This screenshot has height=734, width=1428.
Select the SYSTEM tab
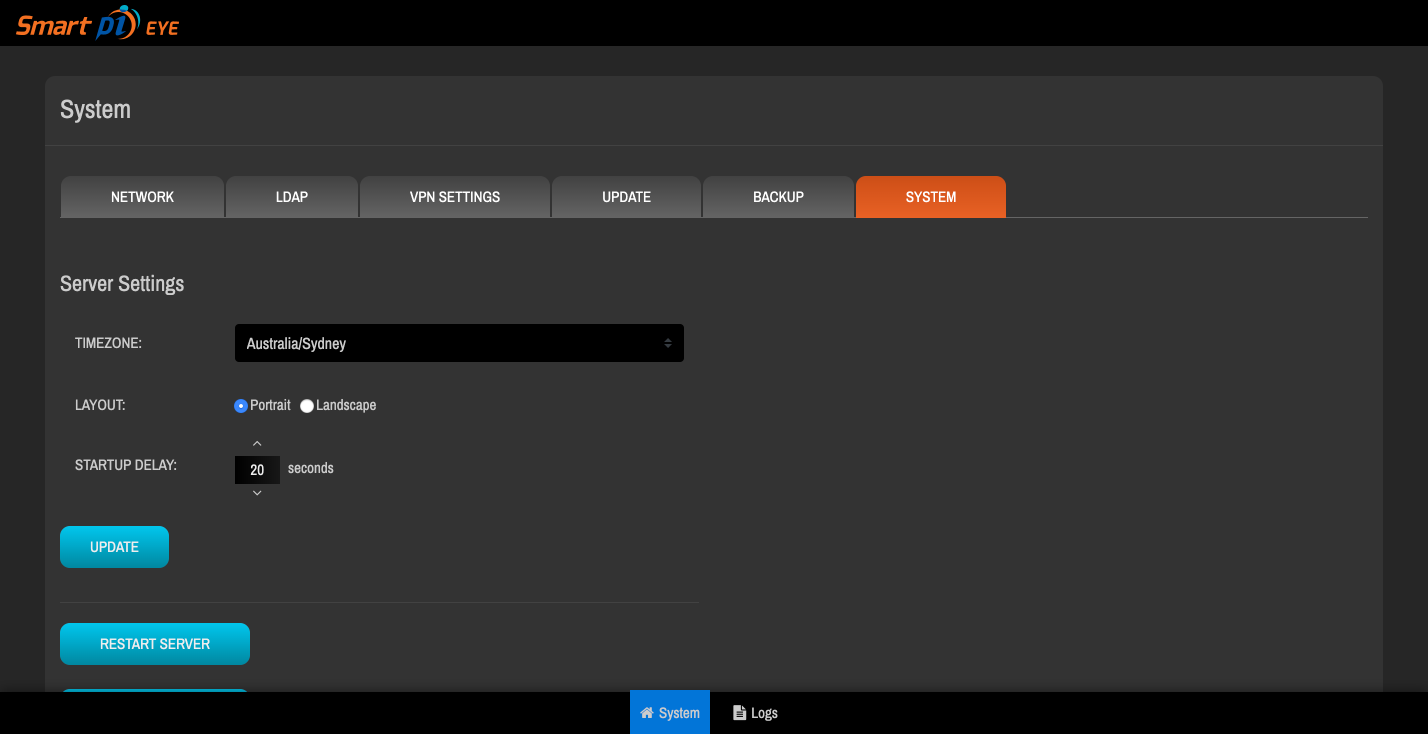(930, 196)
